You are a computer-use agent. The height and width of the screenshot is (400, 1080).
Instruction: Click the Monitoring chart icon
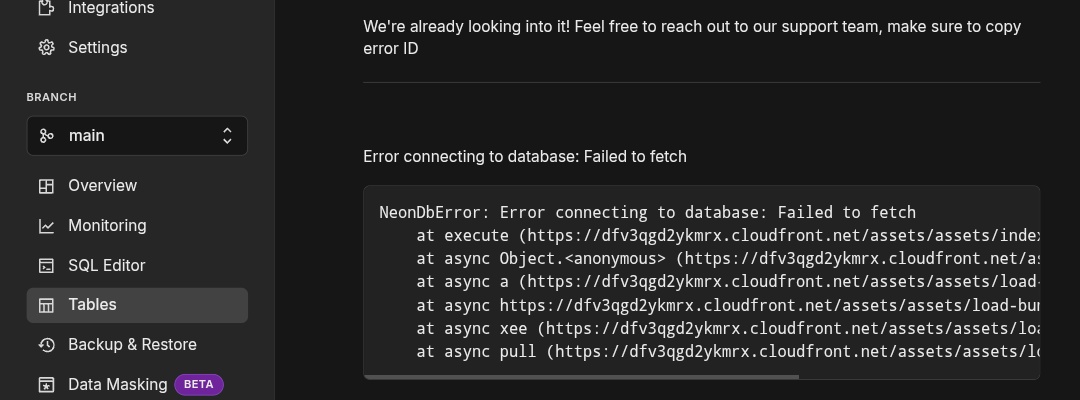pyautogui.click(x=46, y=226)
